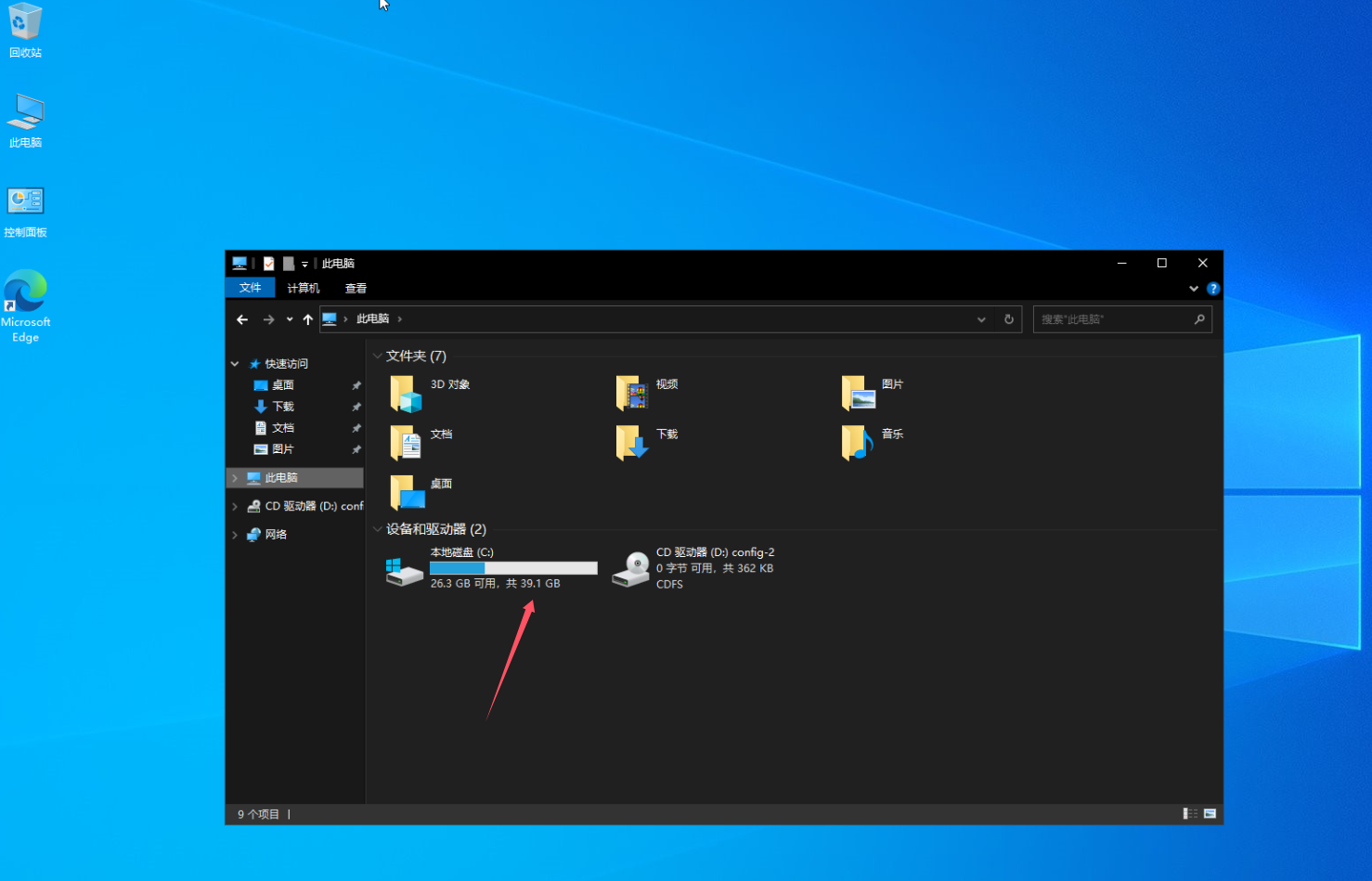Image resolution: width=1372 pixels, height=881 pixels.
Task: Click the 9 个项目 status text
Action: (258, 814)
